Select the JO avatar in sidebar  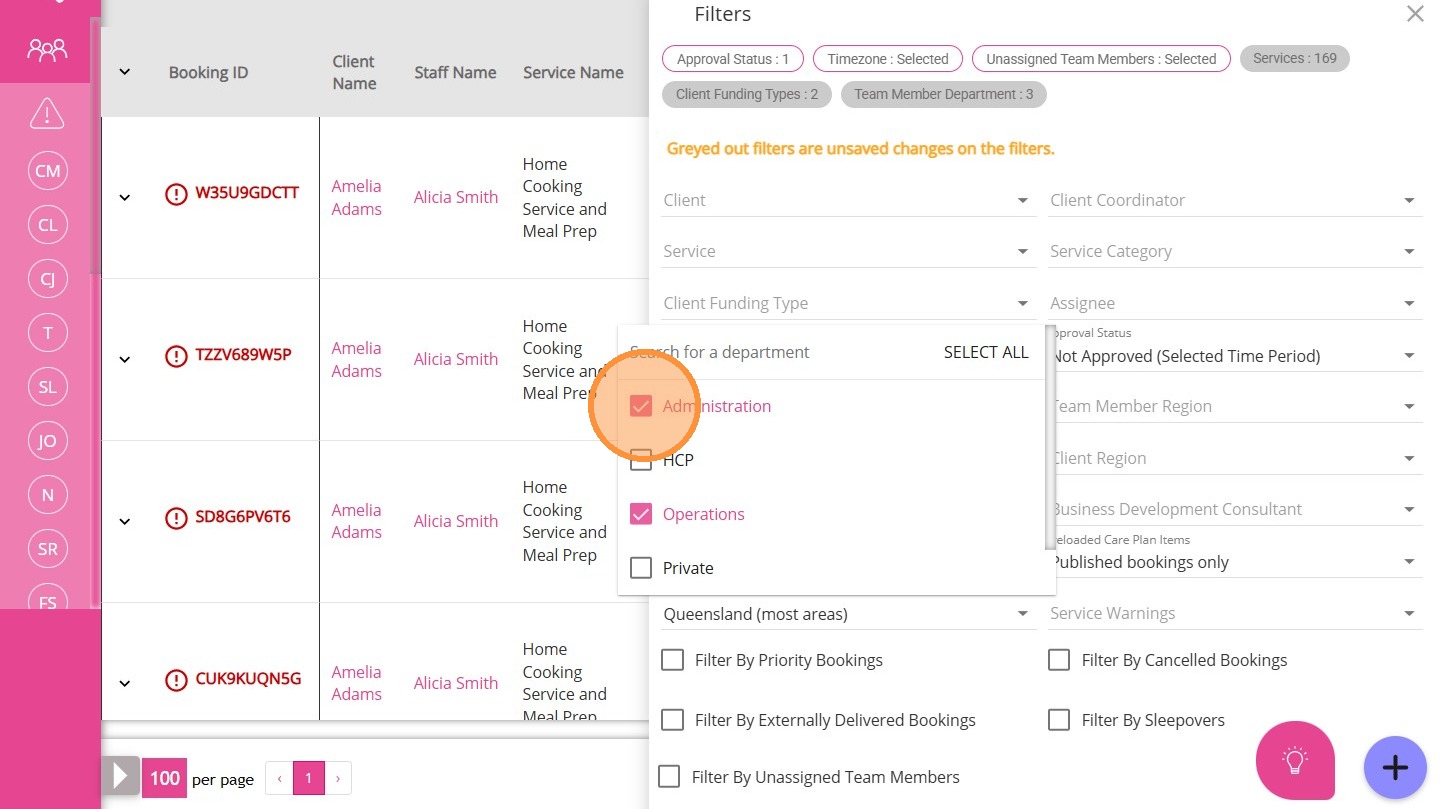pyautogui.click(x=47, y=441)
